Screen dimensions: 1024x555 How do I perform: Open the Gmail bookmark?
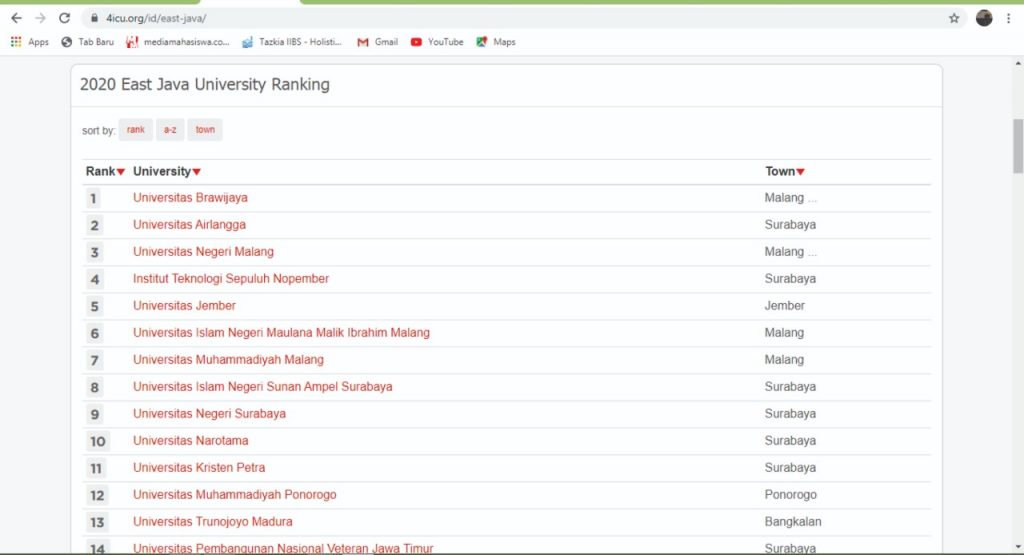coord(377,42)
